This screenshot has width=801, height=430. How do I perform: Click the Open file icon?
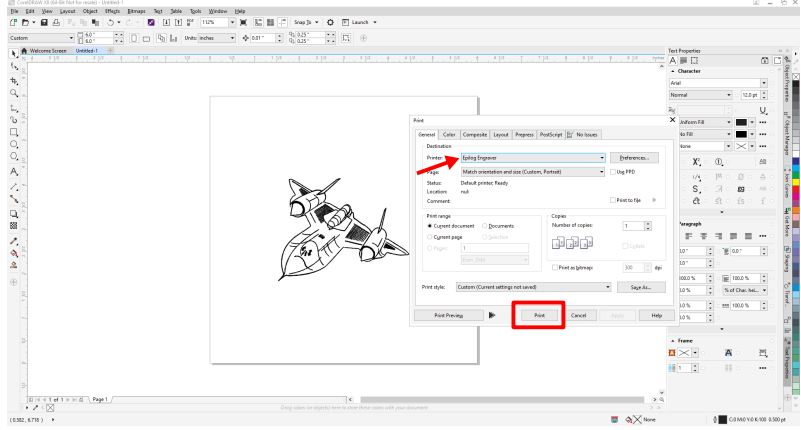click(x=25, y=22)
